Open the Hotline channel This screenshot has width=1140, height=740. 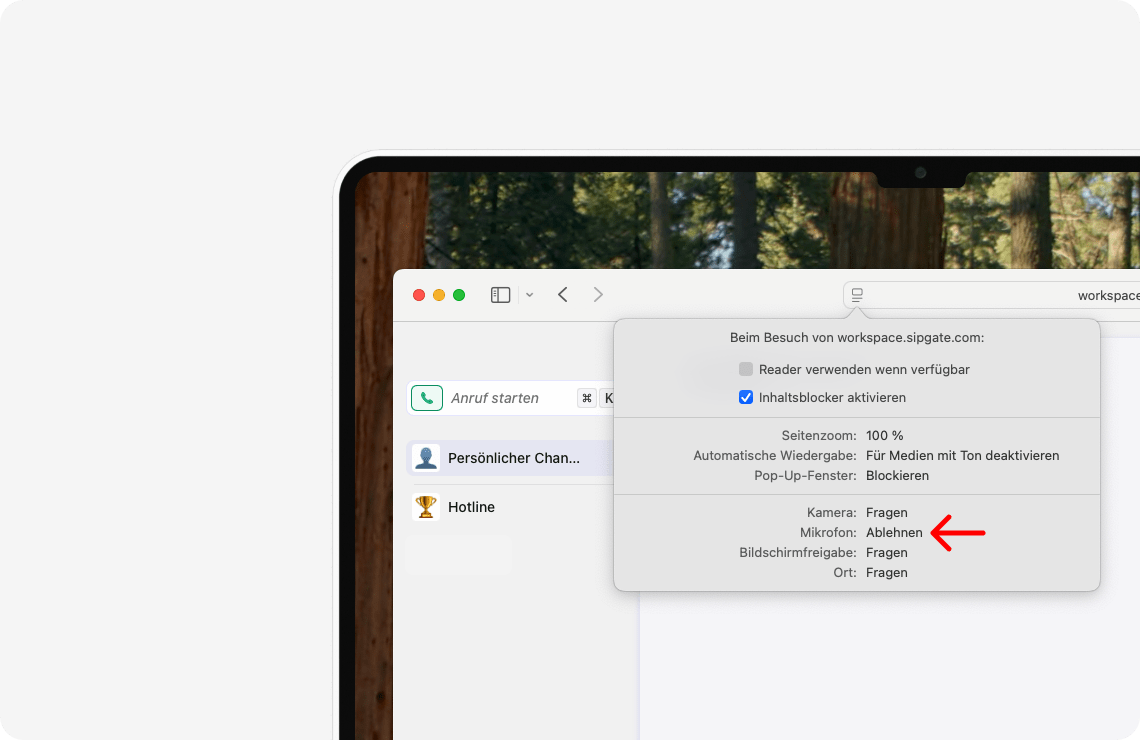coord(510,507)
